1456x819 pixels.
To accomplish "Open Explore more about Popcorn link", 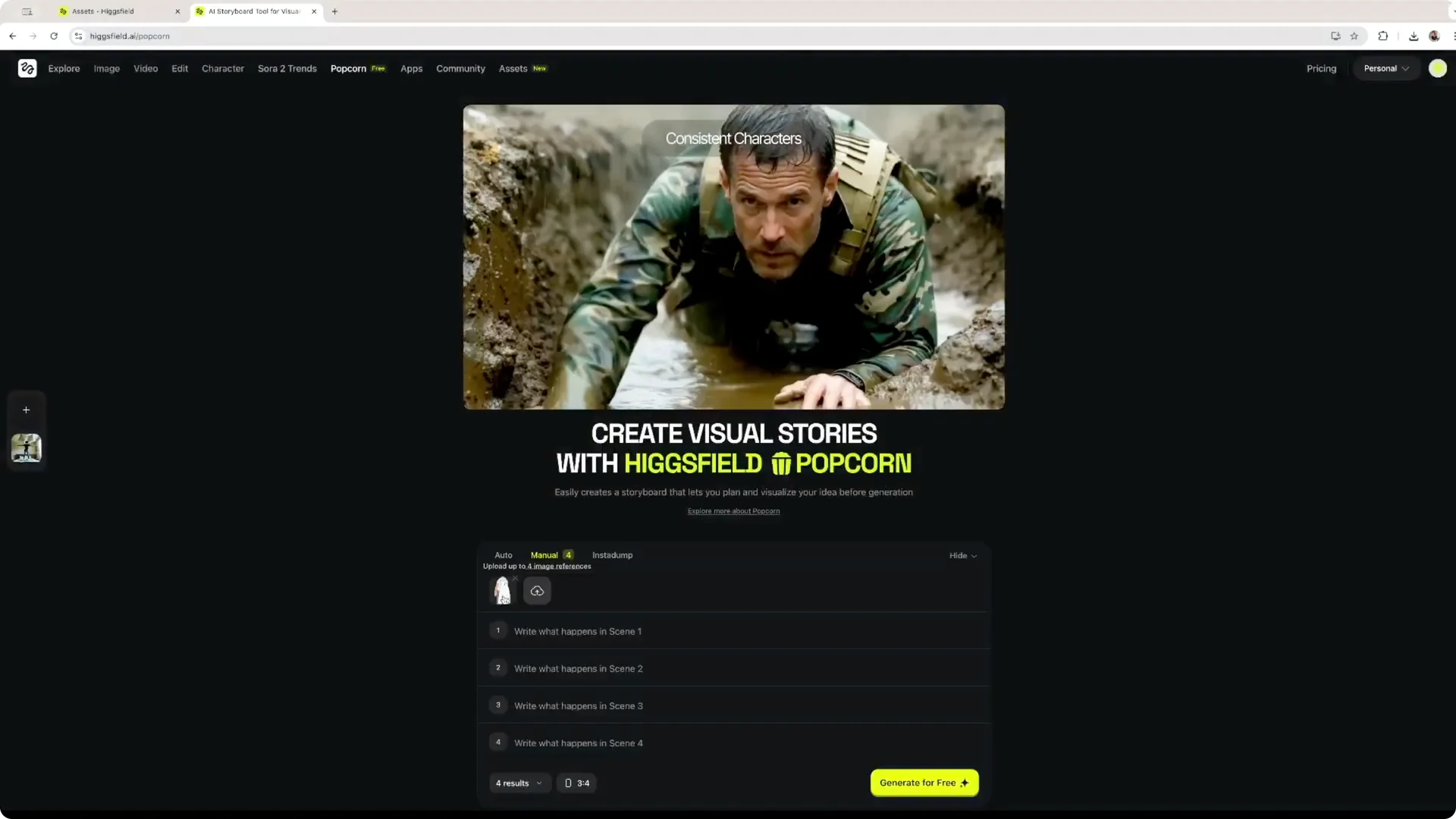I will click(733, 511).
